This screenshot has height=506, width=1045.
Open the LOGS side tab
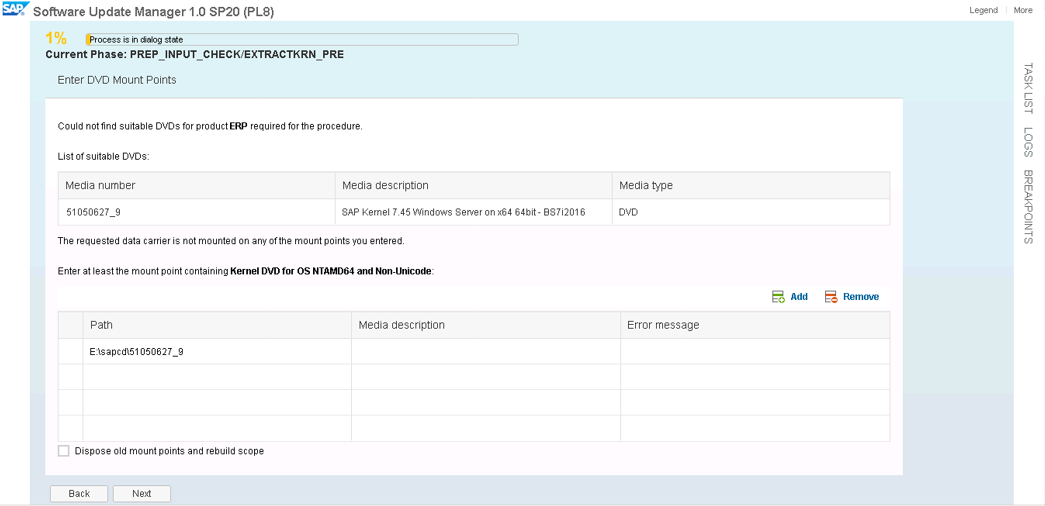pyautogui.click(x=1028, y=142)
